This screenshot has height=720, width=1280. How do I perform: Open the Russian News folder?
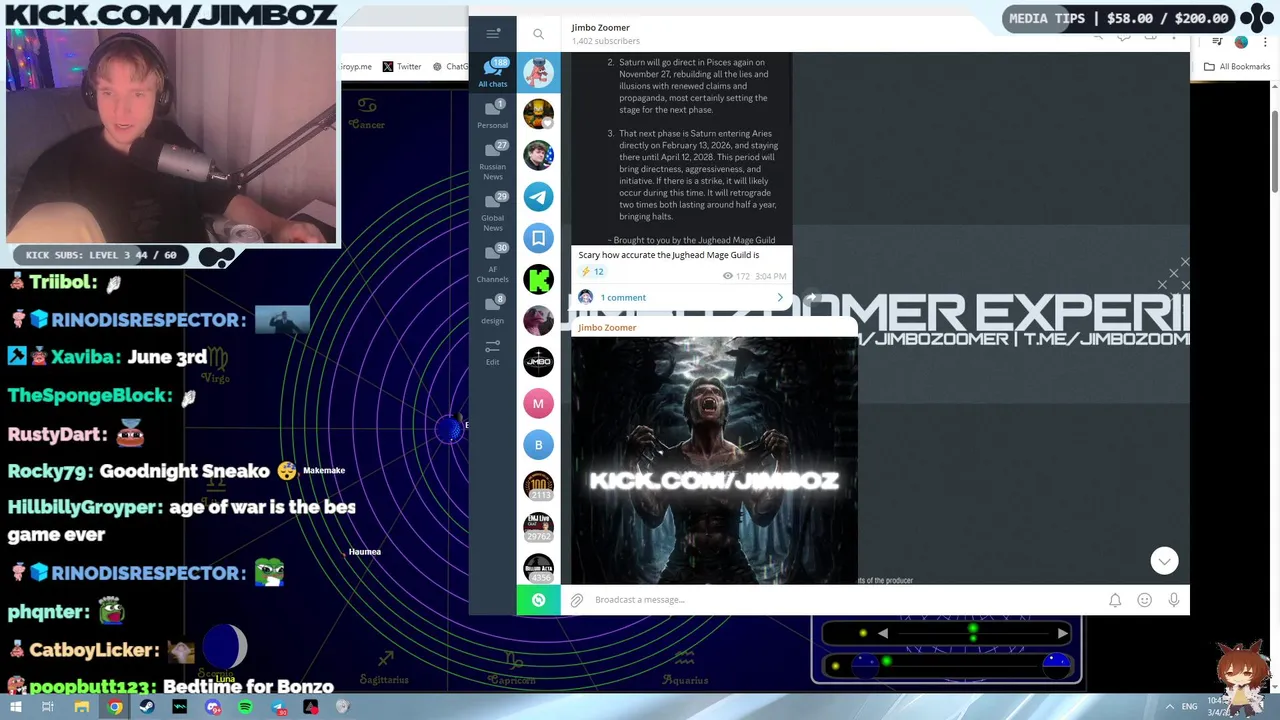tap(492, 161)
